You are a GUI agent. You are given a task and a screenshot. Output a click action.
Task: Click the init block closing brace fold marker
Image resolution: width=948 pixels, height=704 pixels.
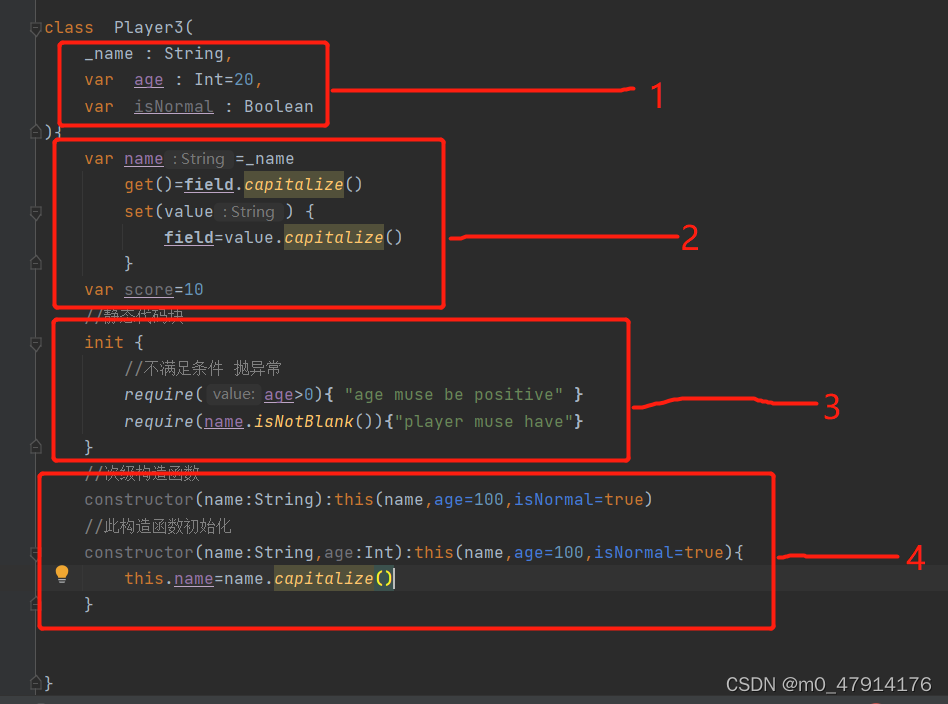(x=36, y=448)
